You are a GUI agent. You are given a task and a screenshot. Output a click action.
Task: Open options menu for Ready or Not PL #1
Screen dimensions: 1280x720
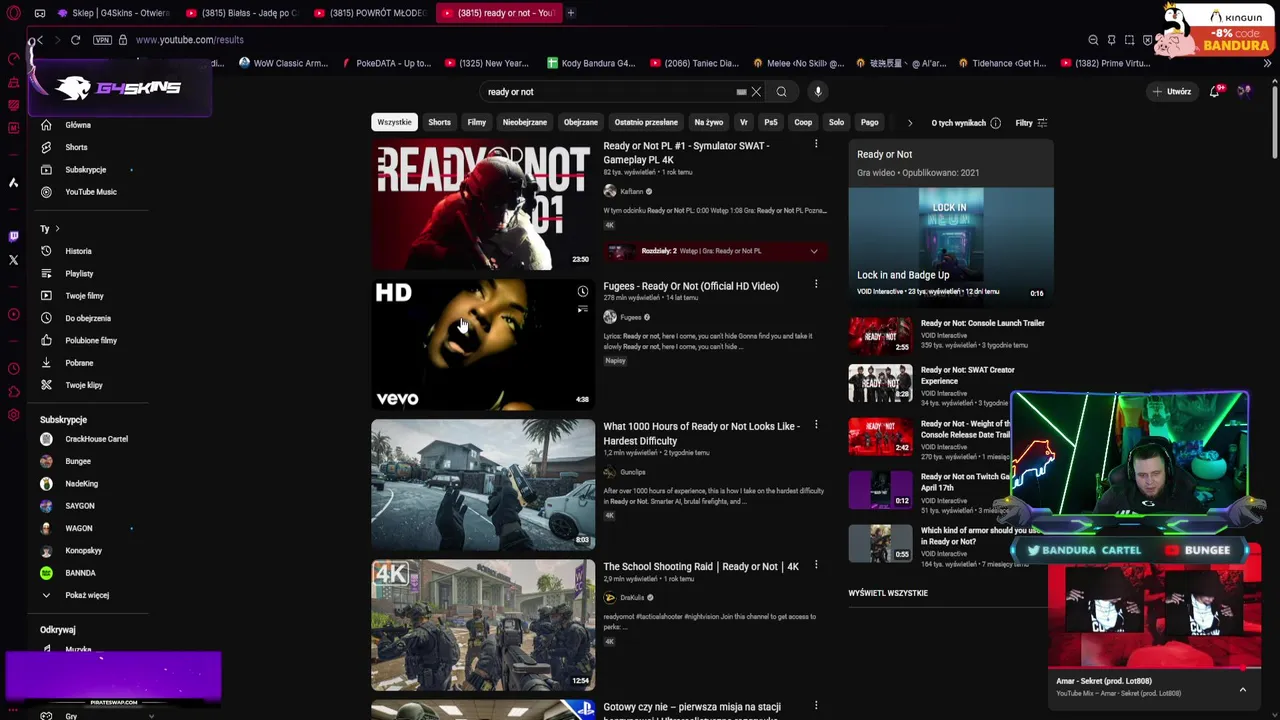coord(816,145)
